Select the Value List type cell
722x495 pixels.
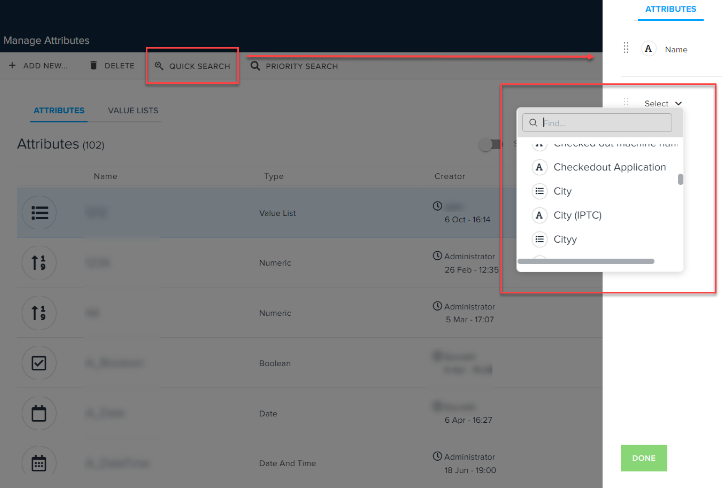coord(277,213)
